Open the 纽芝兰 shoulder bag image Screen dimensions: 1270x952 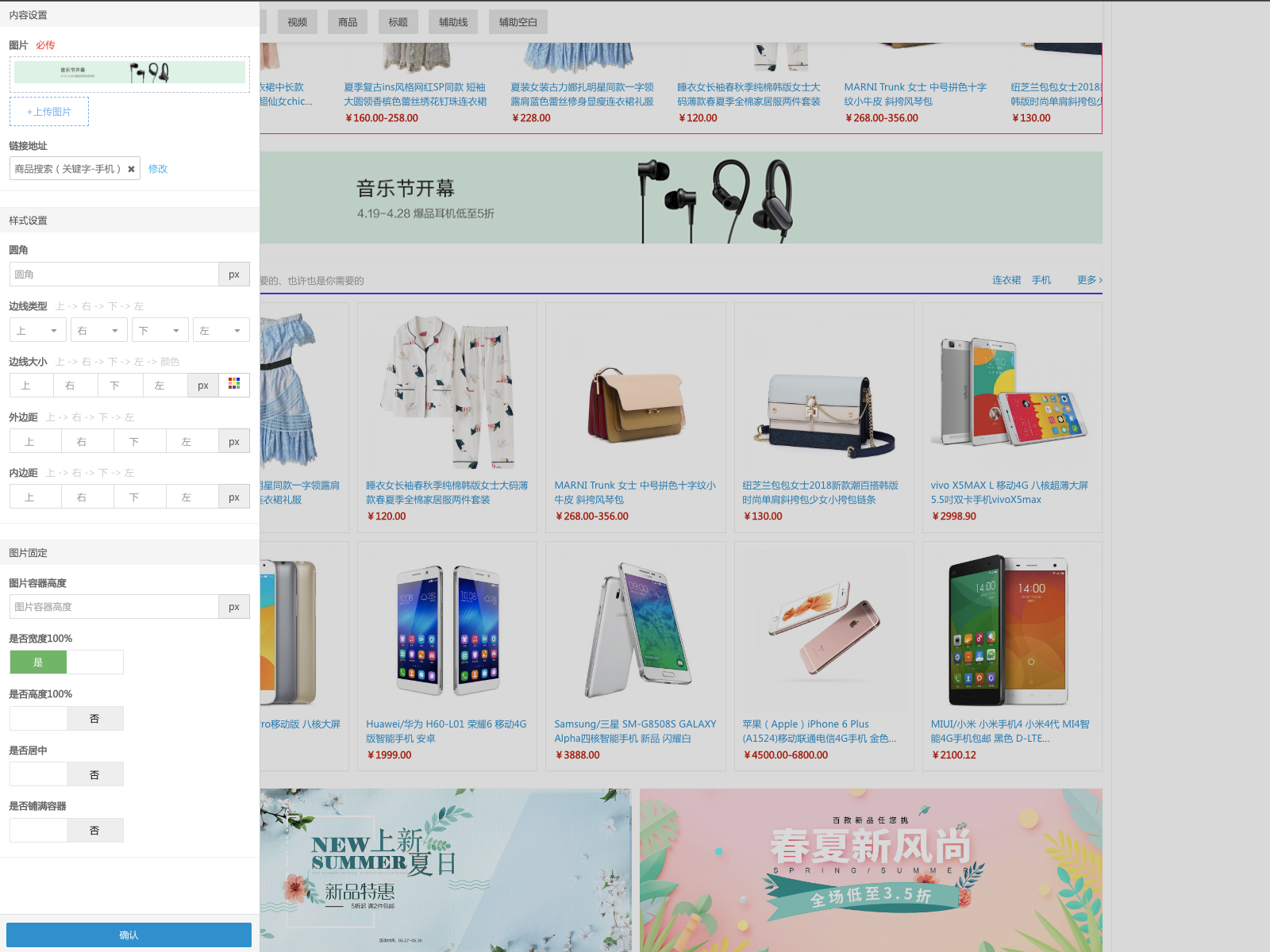tap(824, 392)
